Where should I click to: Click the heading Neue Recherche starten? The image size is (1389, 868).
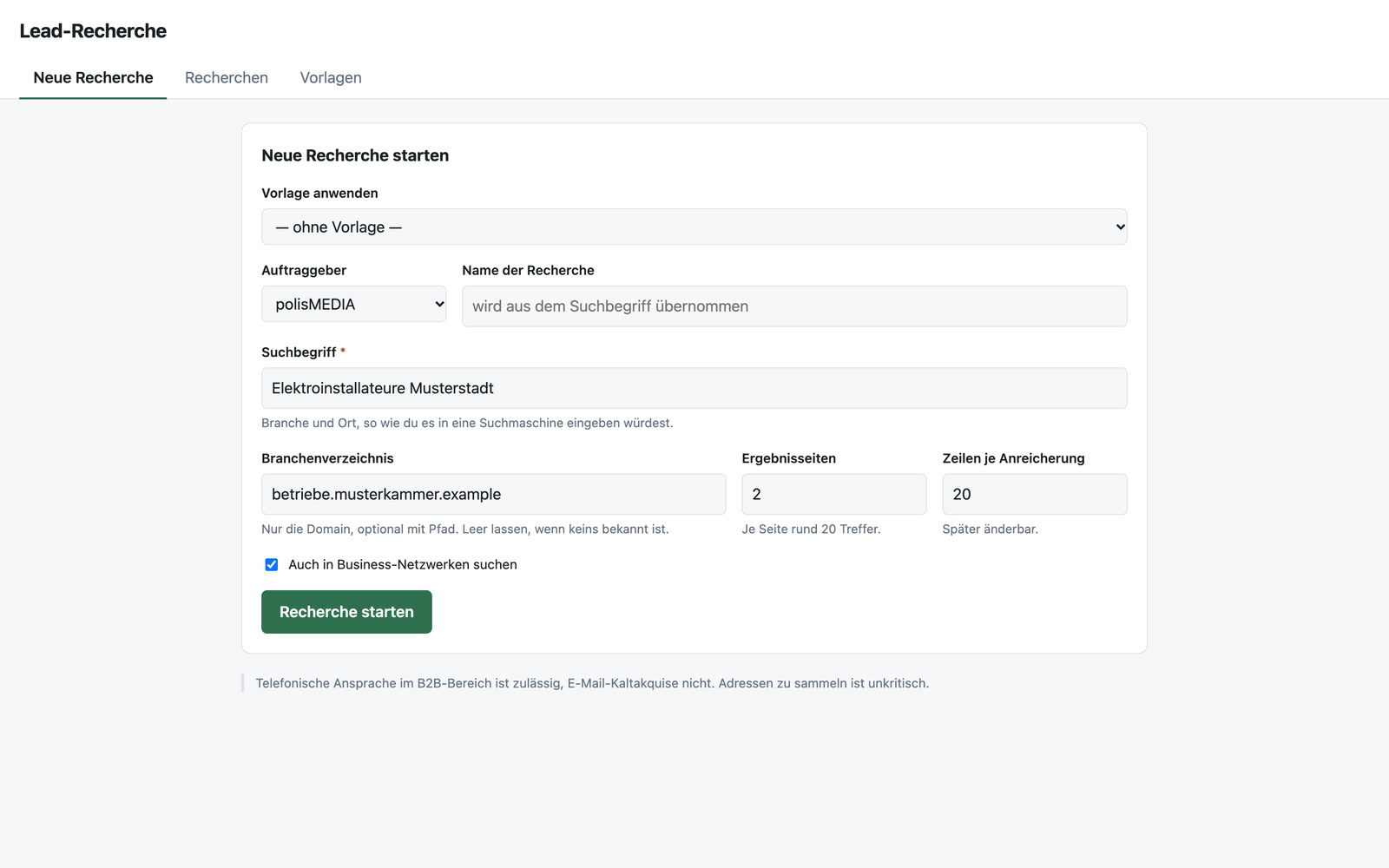click(355, 155)
